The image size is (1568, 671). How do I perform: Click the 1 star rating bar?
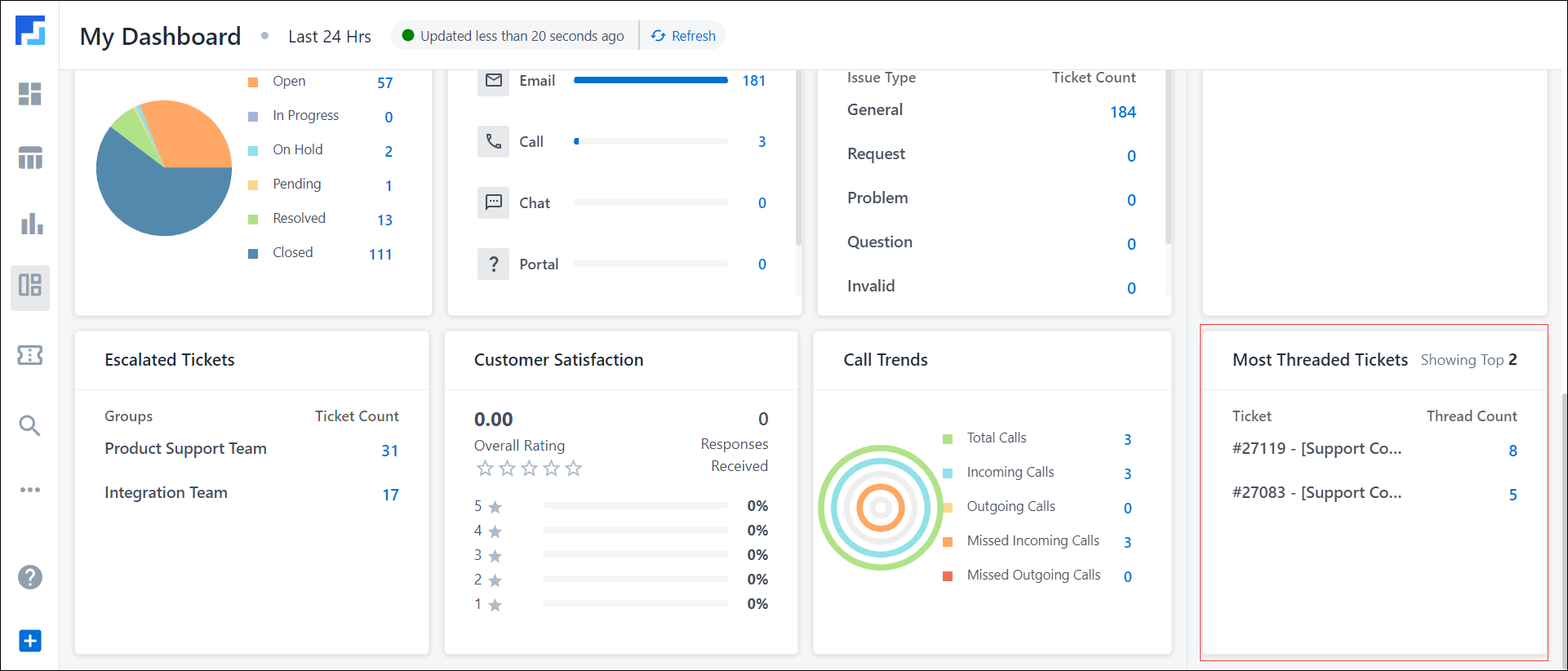(636, 604)
